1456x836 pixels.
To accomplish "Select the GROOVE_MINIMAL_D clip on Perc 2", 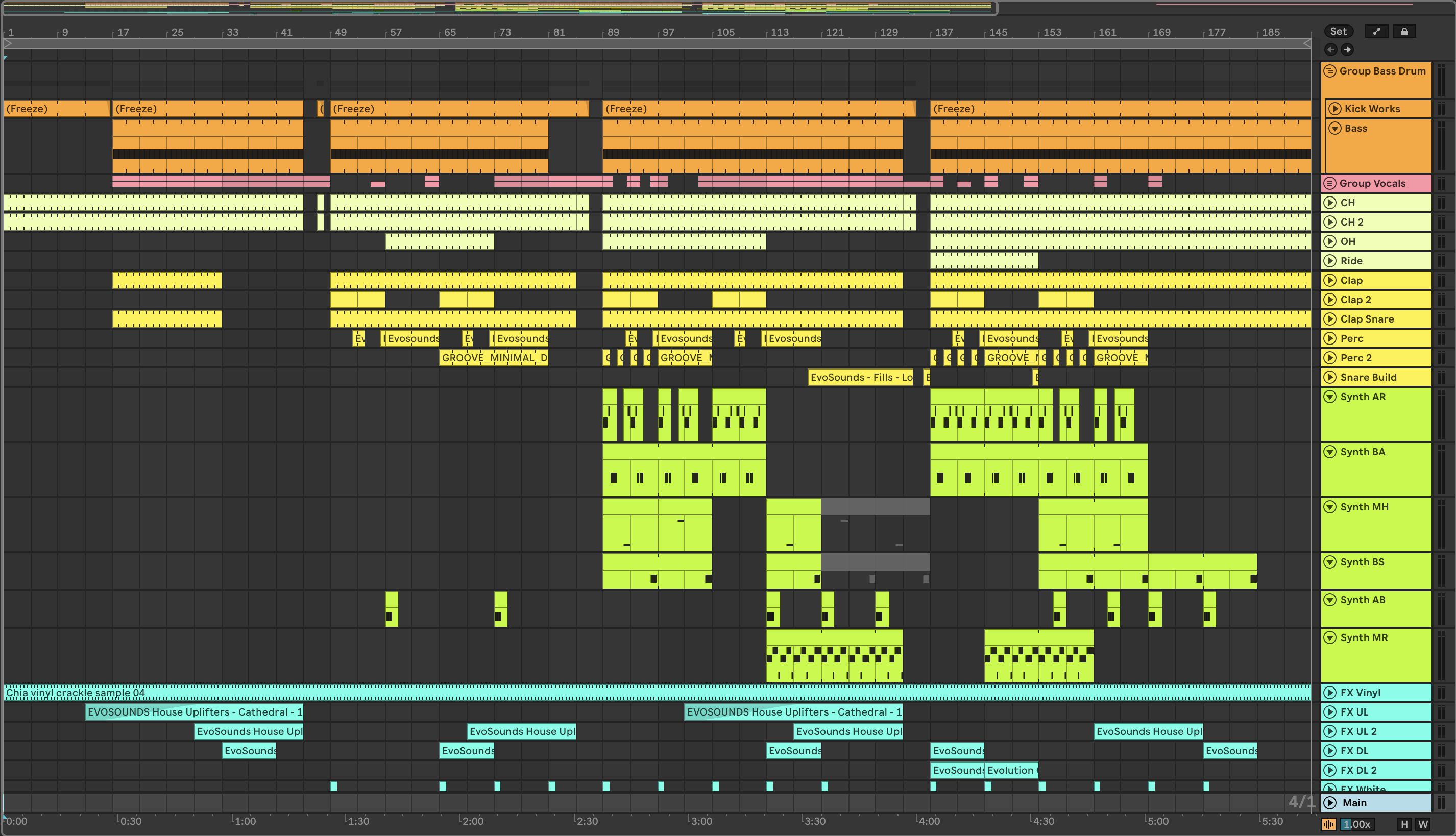I will pyautogui.click(x=494, y=358).
